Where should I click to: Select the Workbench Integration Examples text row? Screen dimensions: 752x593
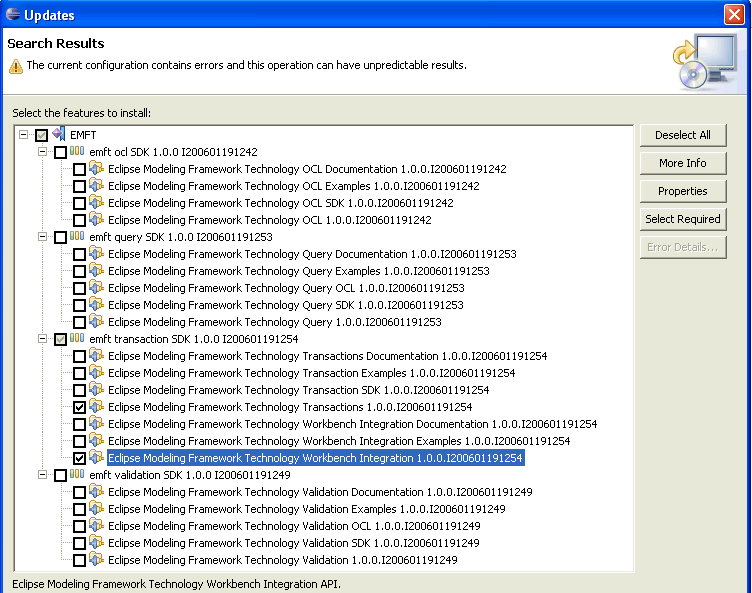click(x=339, y=441)
